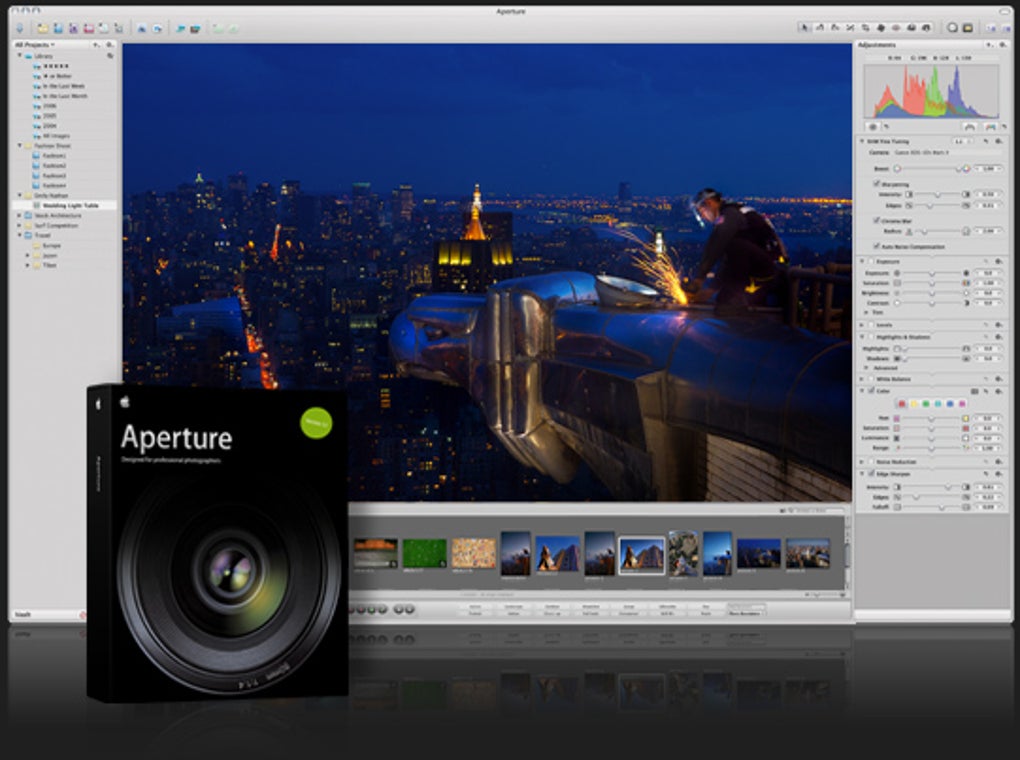Select the highlighted building thumbnail in filmstrip
Image resolution: width=1020 pixels, height=760 pixels.
tap(641, 555)
